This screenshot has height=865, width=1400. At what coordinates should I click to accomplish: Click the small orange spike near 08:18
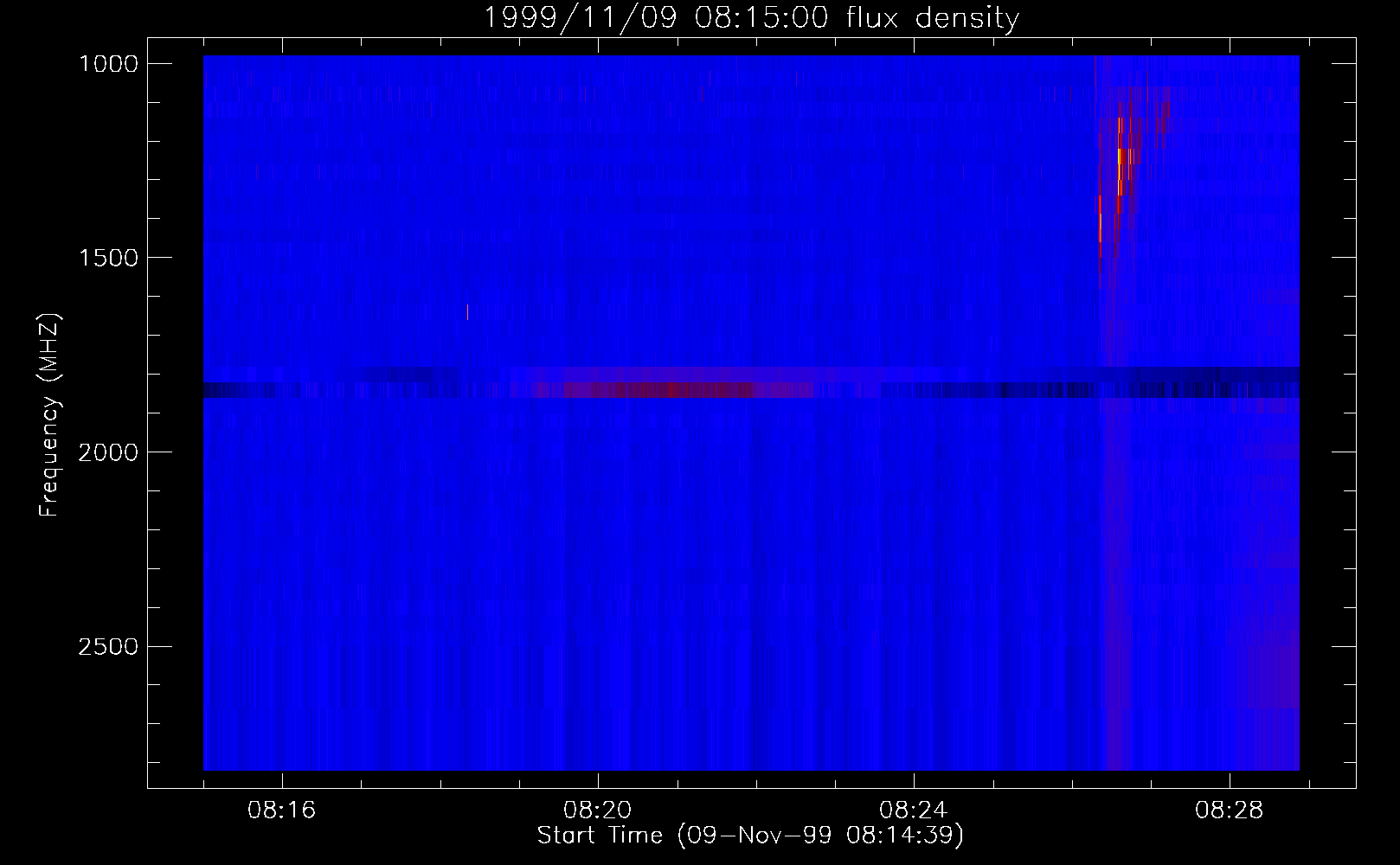tap(467, 312)
